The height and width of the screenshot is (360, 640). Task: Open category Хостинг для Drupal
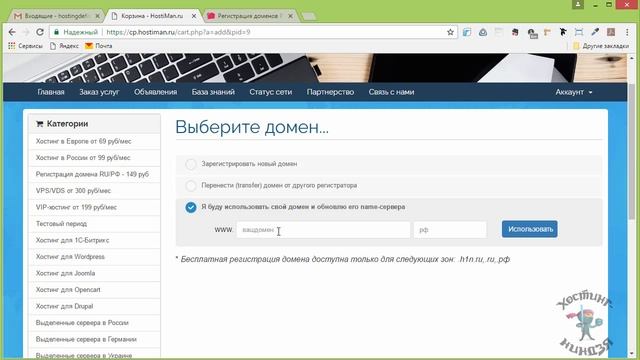(94, 306)
